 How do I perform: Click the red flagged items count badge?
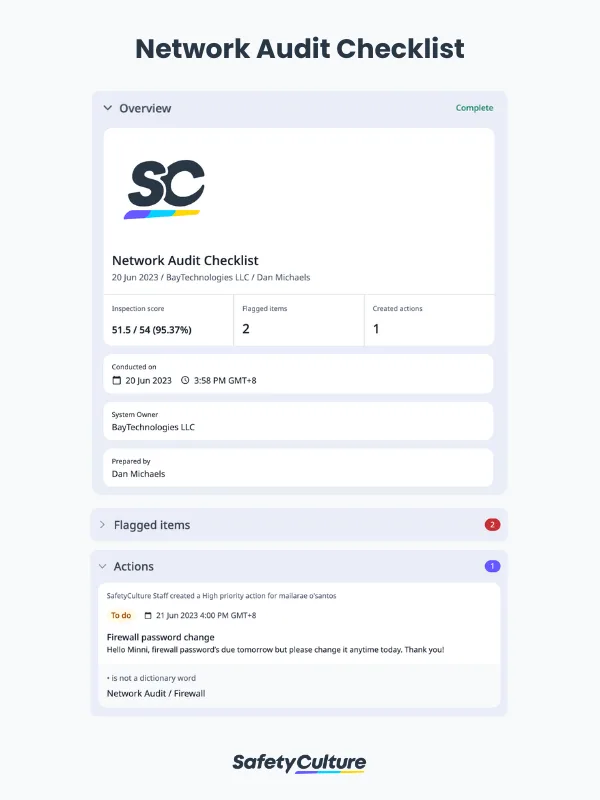[491, 524]
